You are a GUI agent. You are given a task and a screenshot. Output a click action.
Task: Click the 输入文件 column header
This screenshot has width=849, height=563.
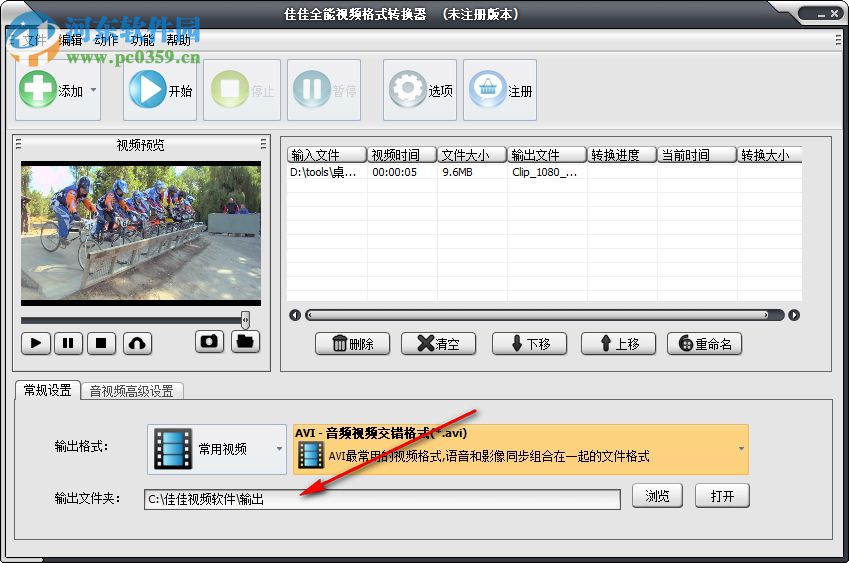tap(327, 155)
